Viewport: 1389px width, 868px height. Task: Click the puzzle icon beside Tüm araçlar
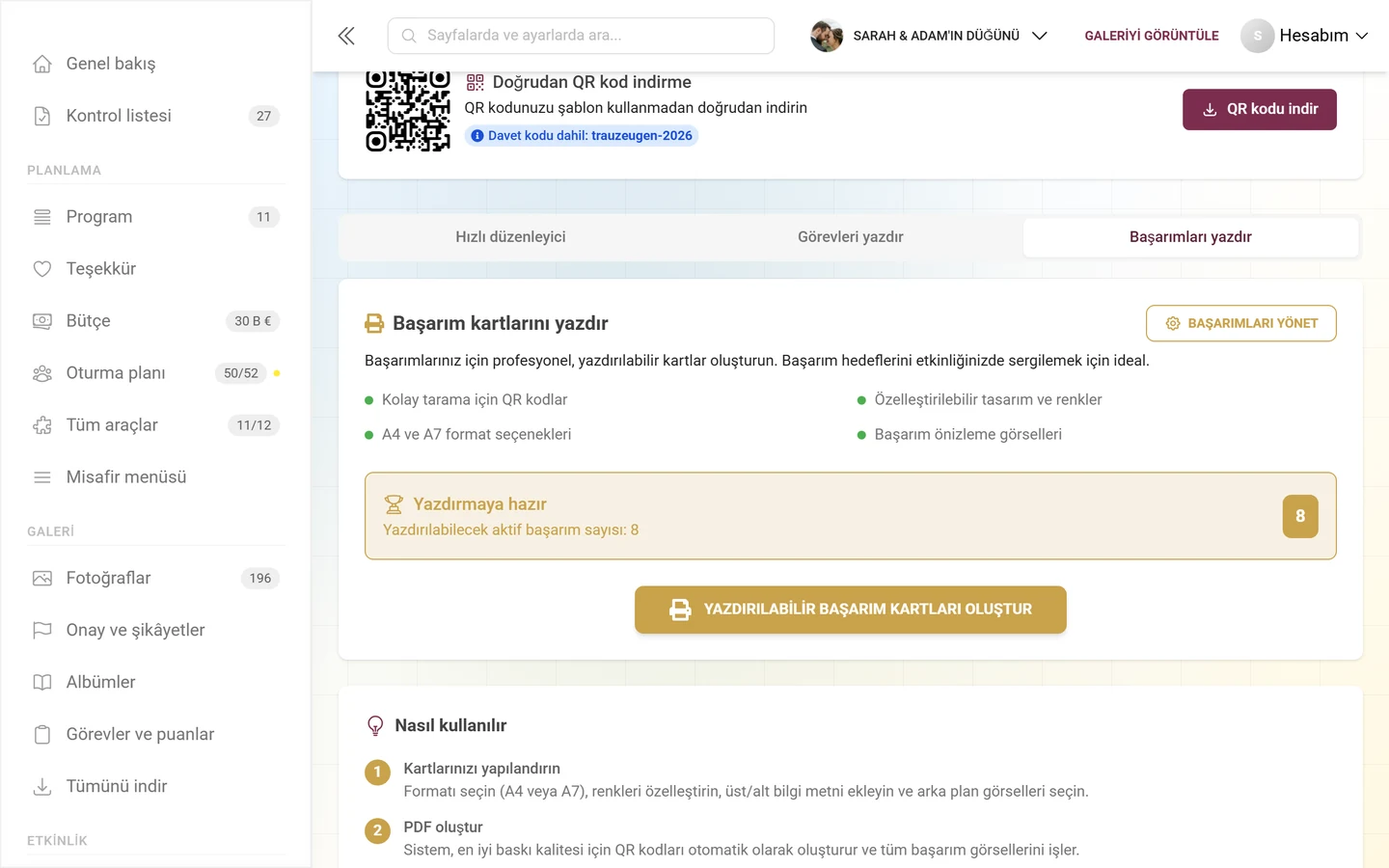[x=42, y=425]
